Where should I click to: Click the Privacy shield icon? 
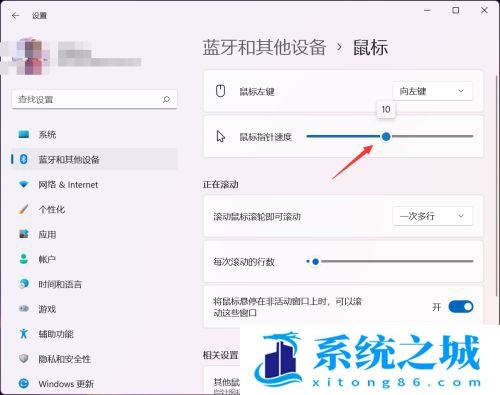[24, 358]
